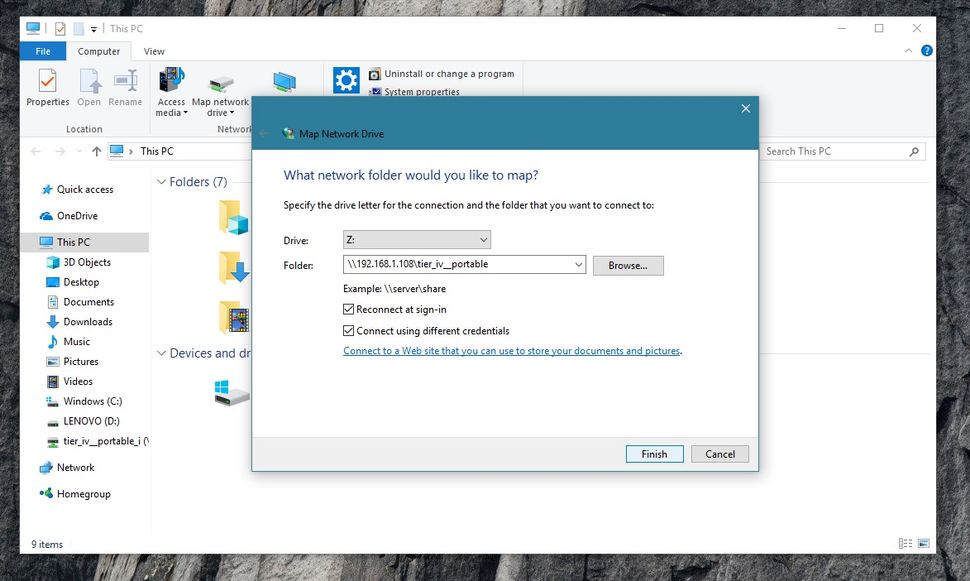The image size is (970, 581).
Task: Uncheck Reconnect at sign-in
Action: (349, 310)
